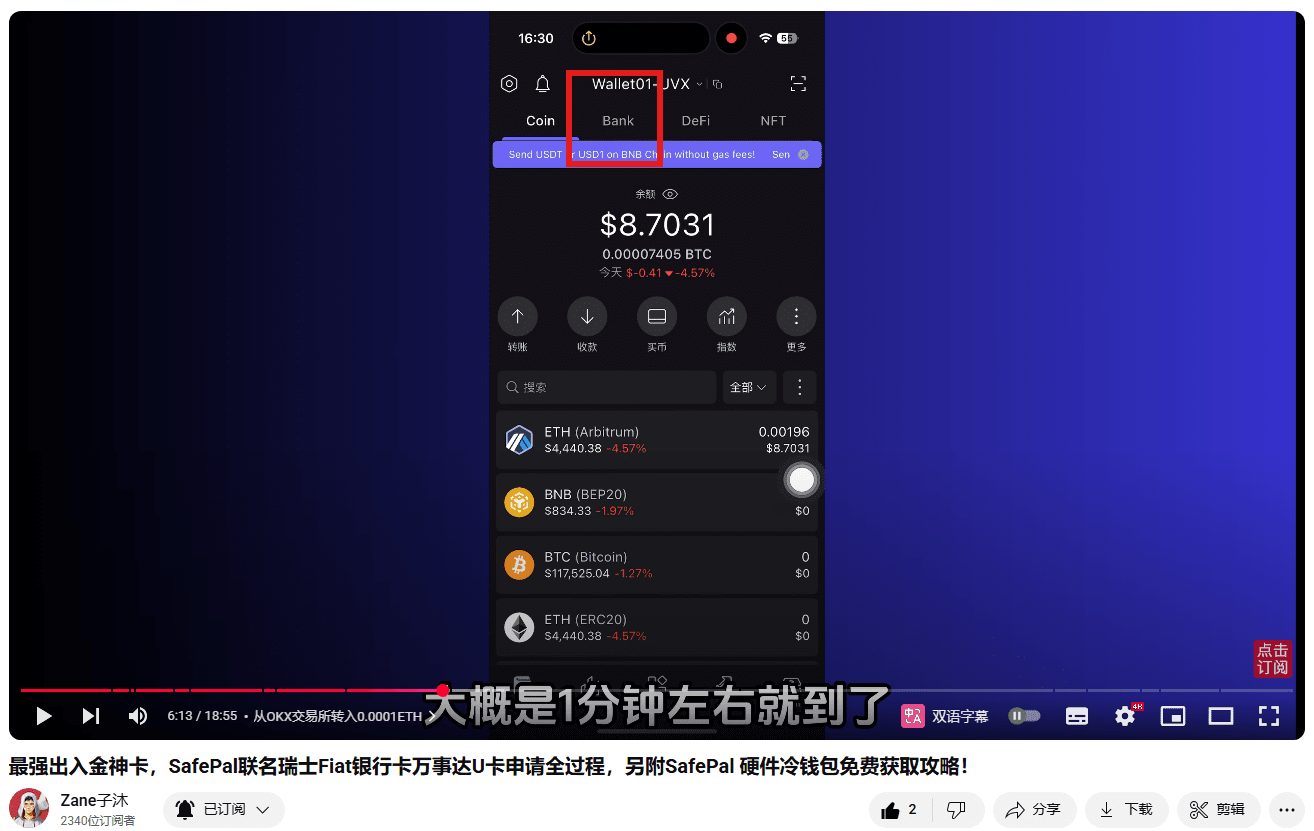Download video with 下载 button
The width and height of the screenshot is (1314, 831).
(x=1126, y=810)
